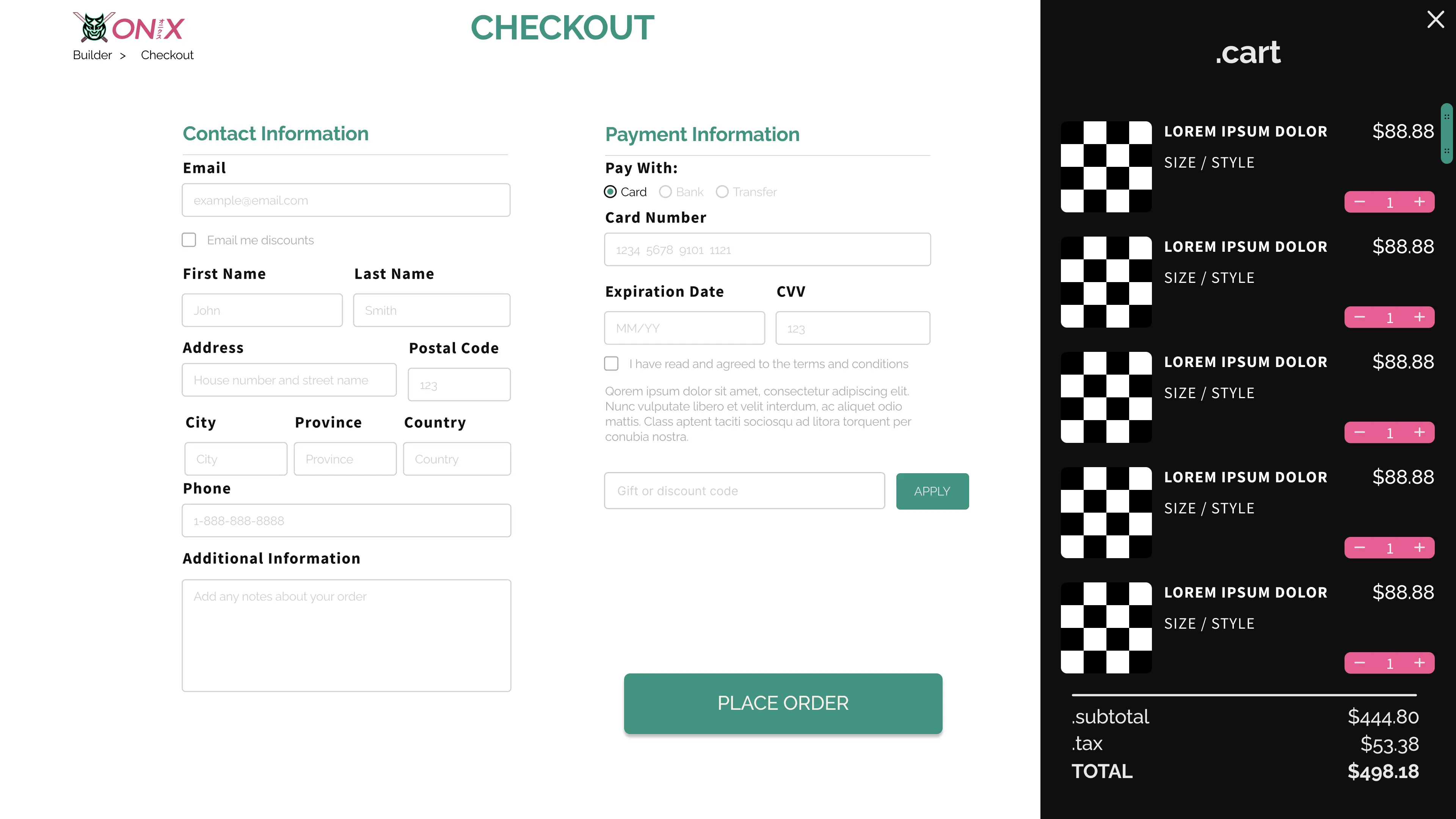
Task: Click the Card Number input field
Action: [x=767, y=249]
